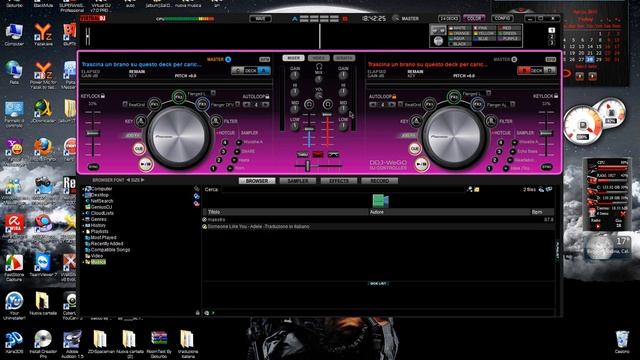Toggle left headphone cue button in mixer
Viewport: 640px width, 360px height.
tap(309, 104)
